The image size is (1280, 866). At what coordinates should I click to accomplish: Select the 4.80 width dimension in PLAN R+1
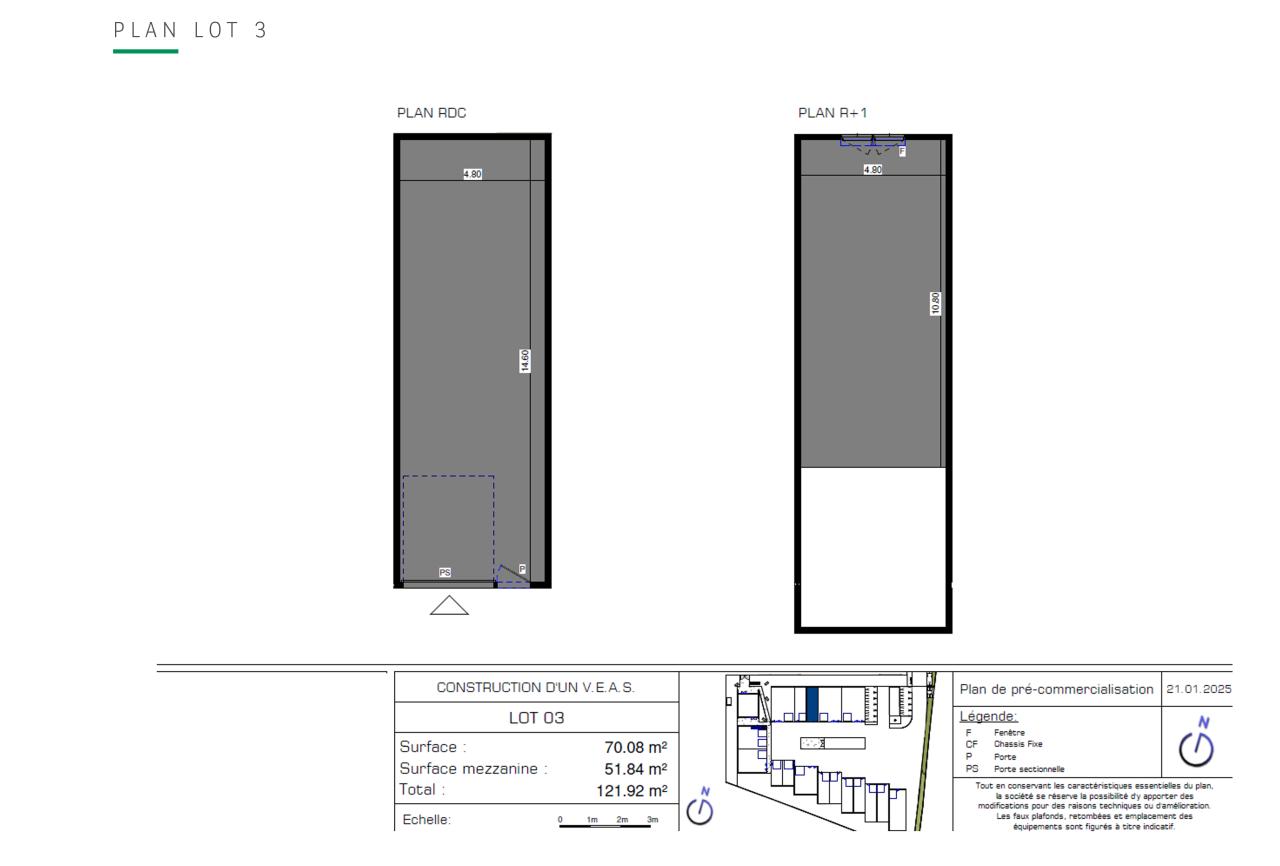tap(873, 170)
